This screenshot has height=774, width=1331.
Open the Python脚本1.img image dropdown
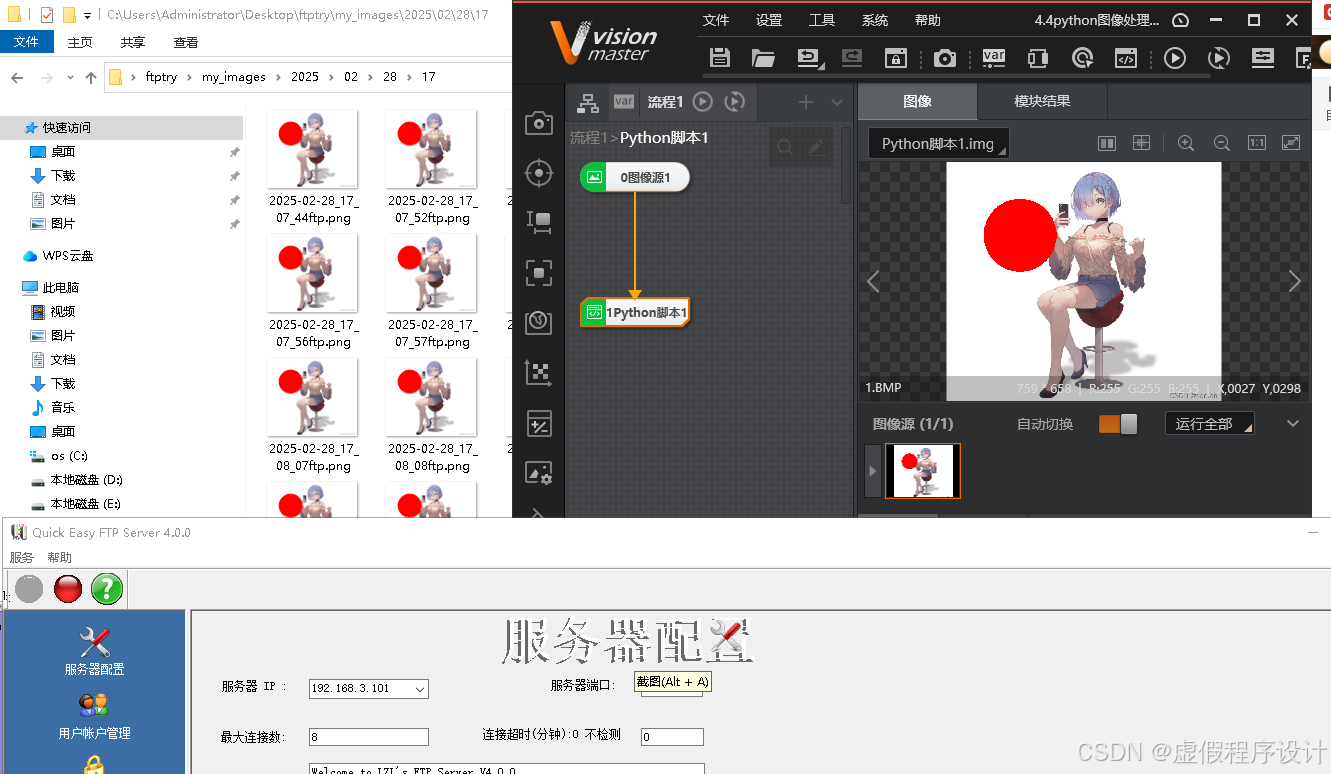point(938,143)
